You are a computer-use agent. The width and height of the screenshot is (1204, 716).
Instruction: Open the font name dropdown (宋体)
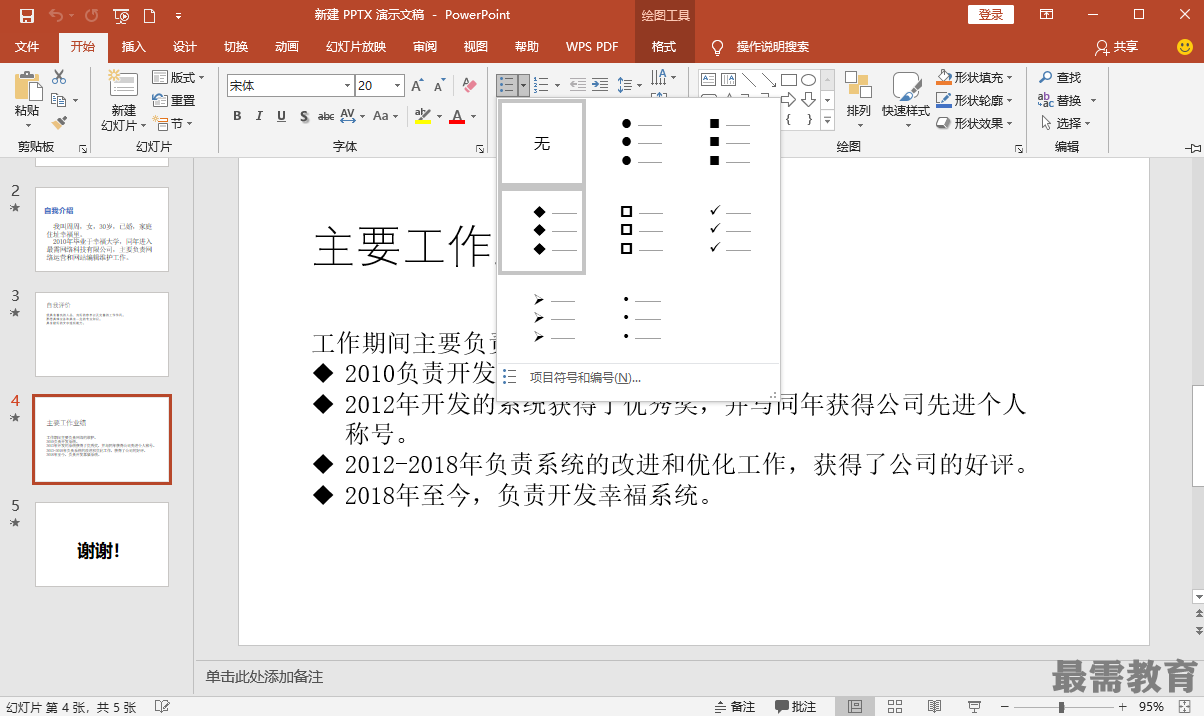[347, 86]
